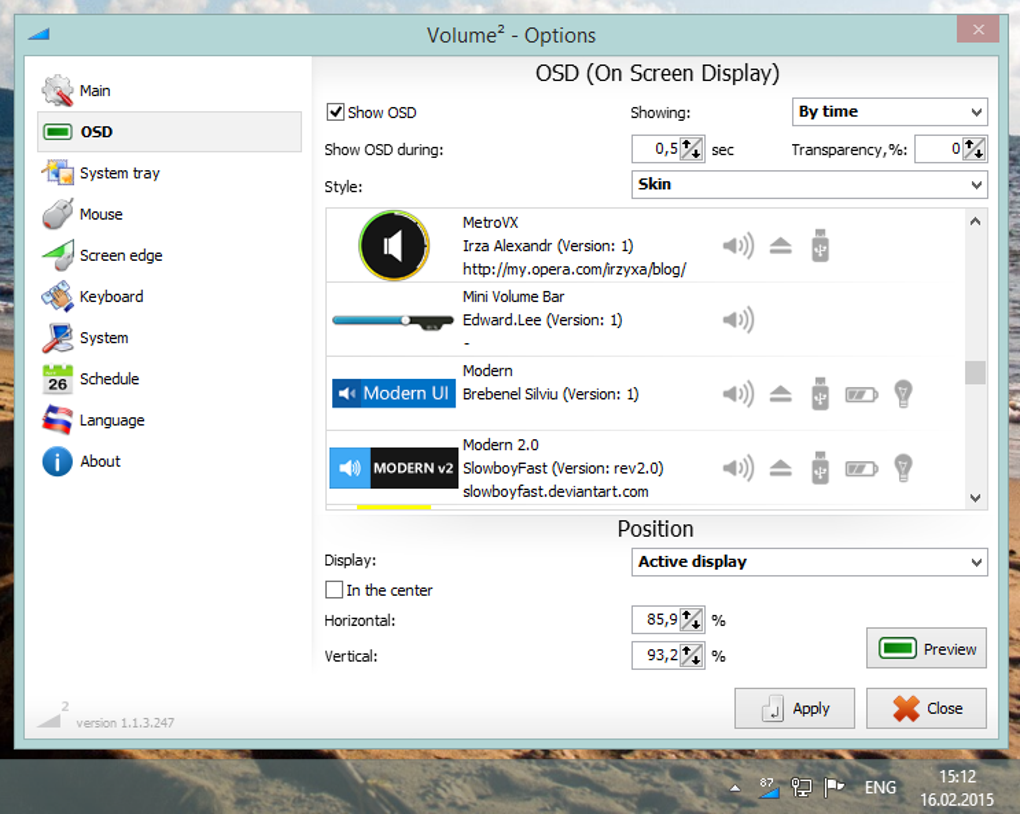Click the Screen edge sidebar icon
1020x814 pixels.
58,255
